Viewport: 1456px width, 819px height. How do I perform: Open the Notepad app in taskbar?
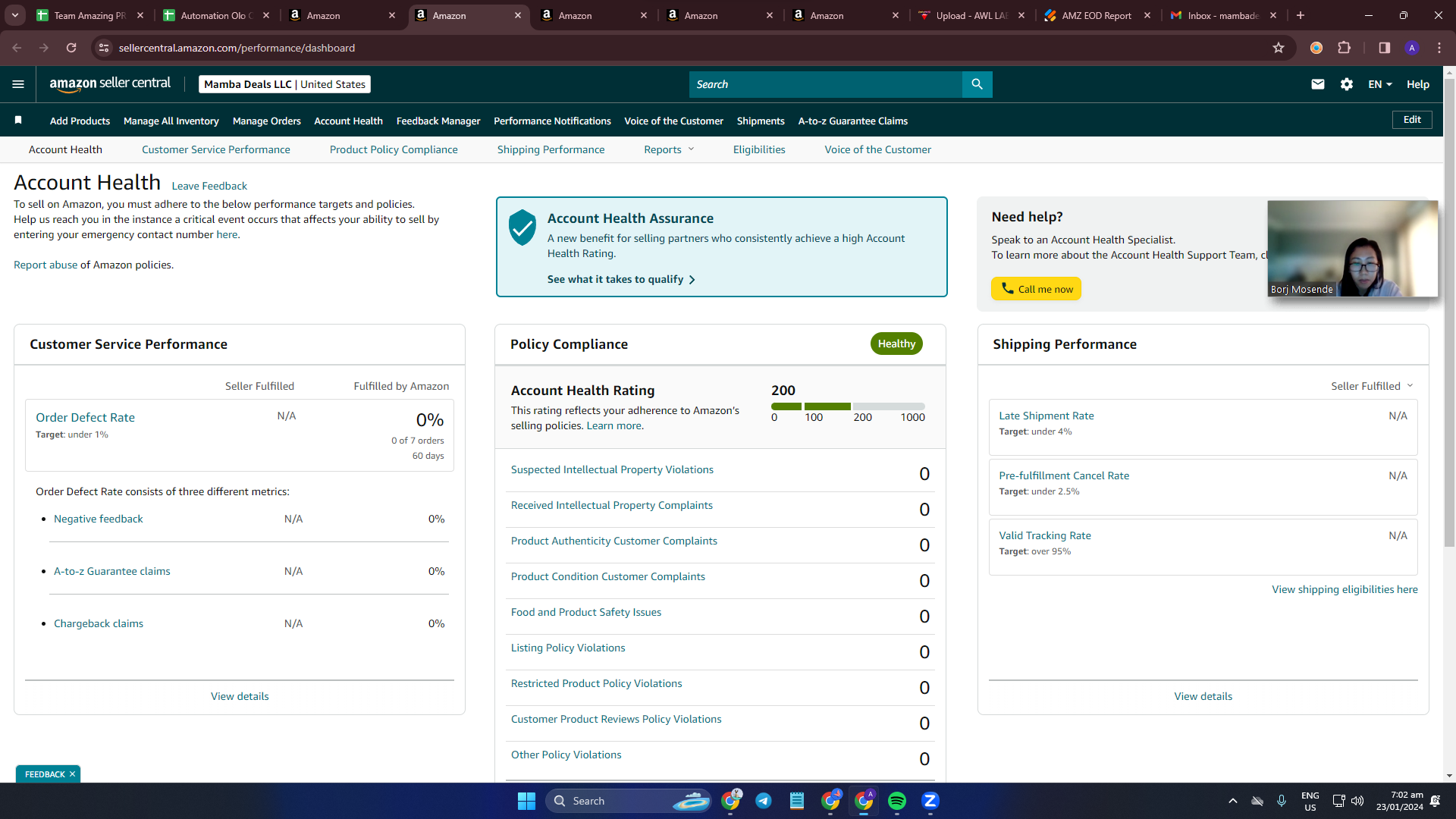pyautogui.click(x=797, y=801)
